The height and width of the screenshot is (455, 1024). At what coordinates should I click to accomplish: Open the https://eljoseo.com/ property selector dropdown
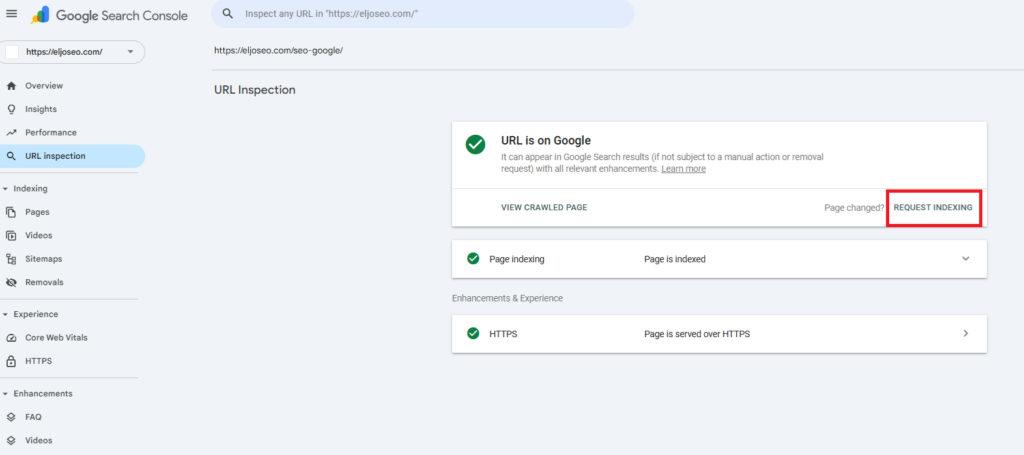click(72, 52)
